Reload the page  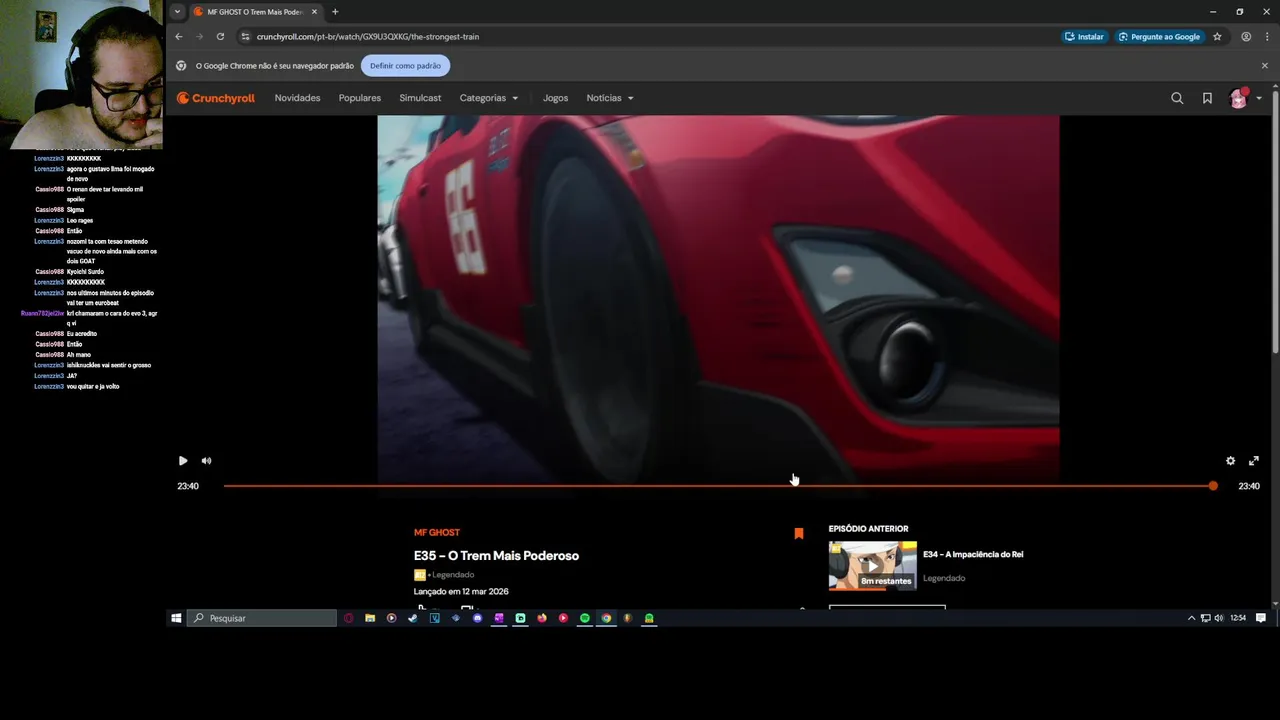(220, 37)
